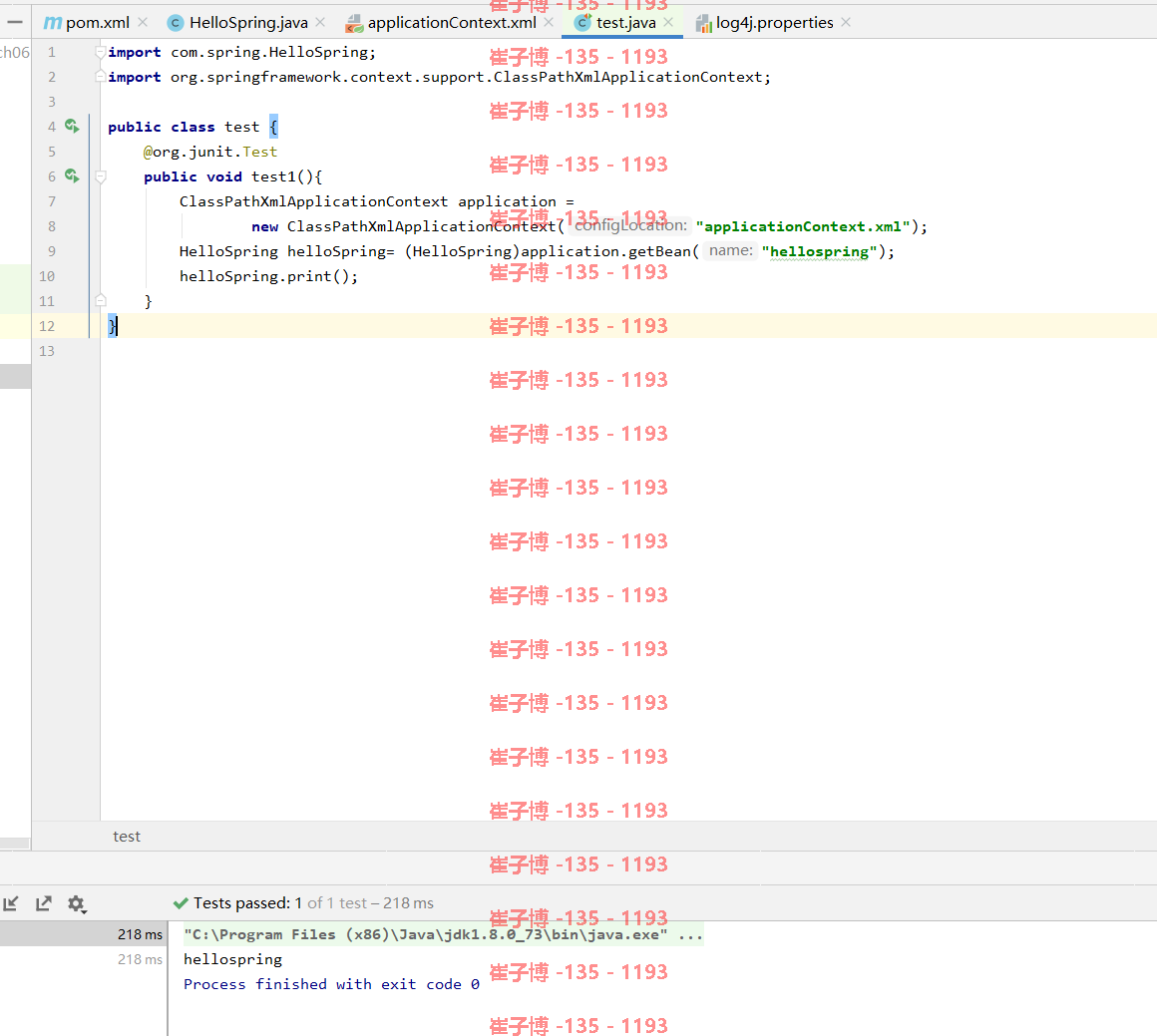This screenshot has height=1036, width=1157.
Task: Click the java.exe command line in console
Action: 443,935
